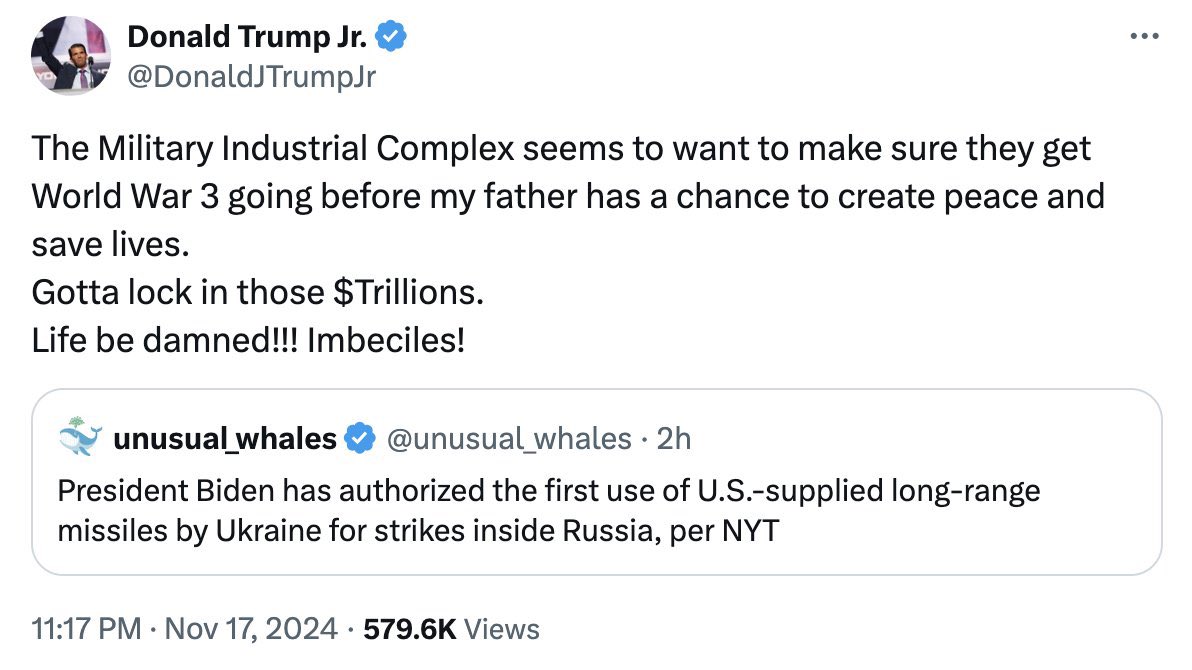Viewport: 1192px width, 670px height.
Task: Click the Nov 17, 2024 date
Action: pyautogui.click(x=250, y=628)
